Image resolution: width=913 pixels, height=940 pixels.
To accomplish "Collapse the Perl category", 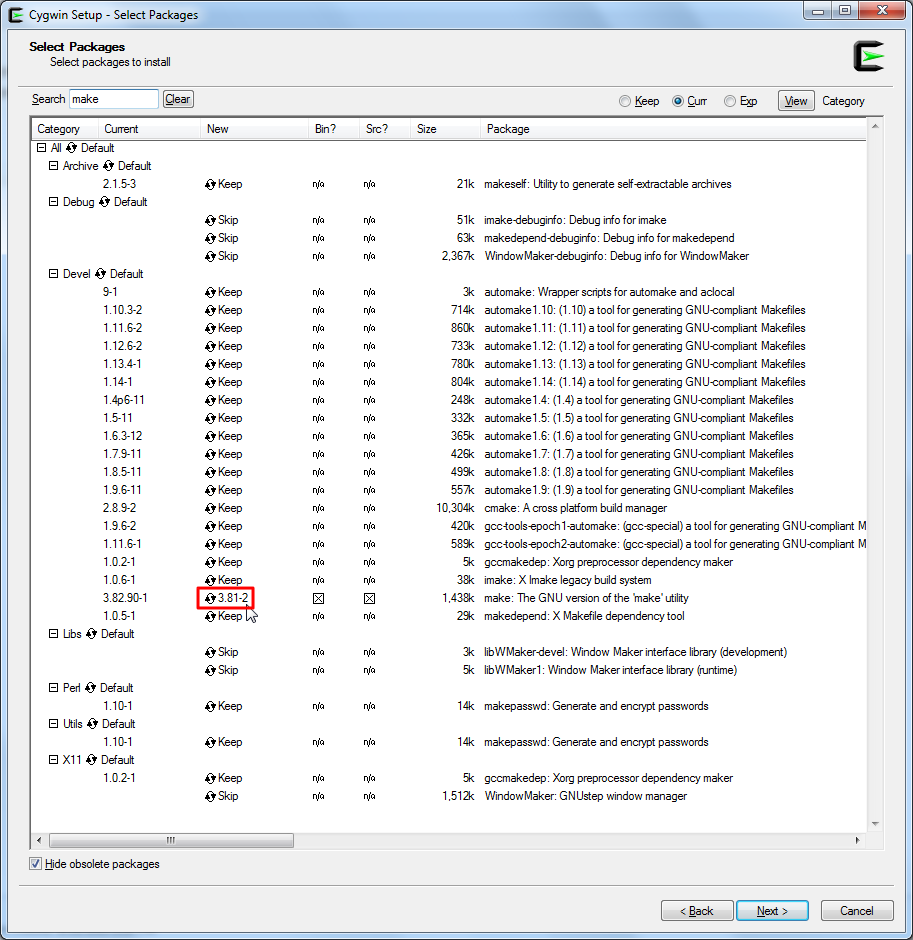I will pyautogui.click(x=53, y=687).
